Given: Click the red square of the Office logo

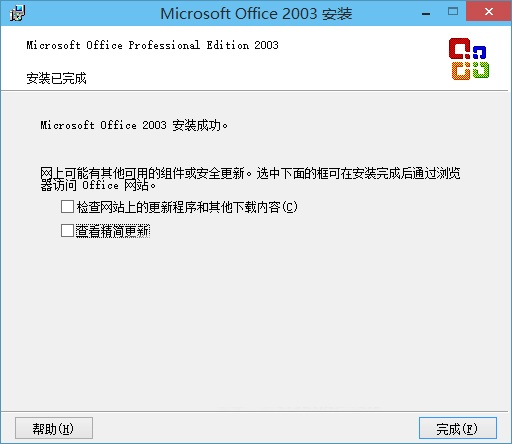Looking at the screenshot, I should tap(459, 49).
